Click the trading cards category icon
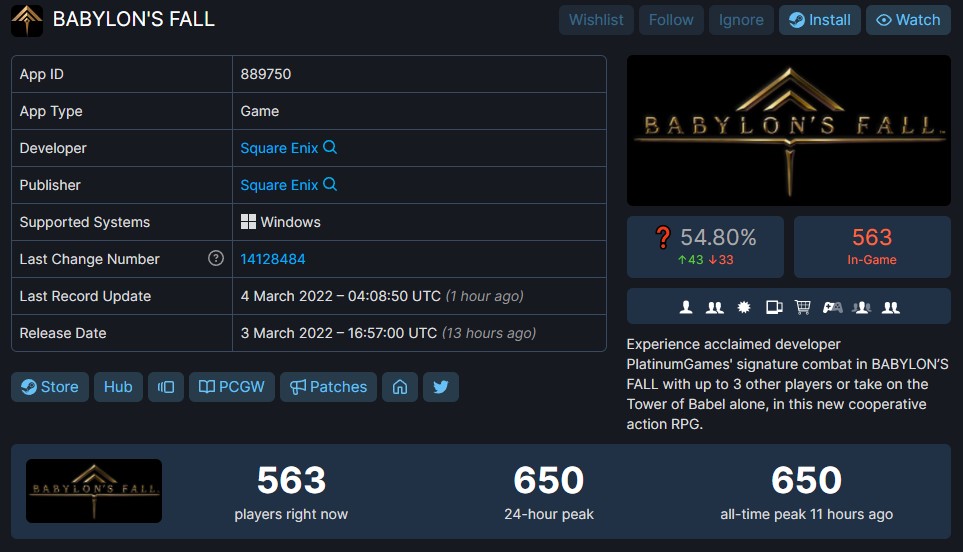This screenshot has height=552, width=963. 774,307
